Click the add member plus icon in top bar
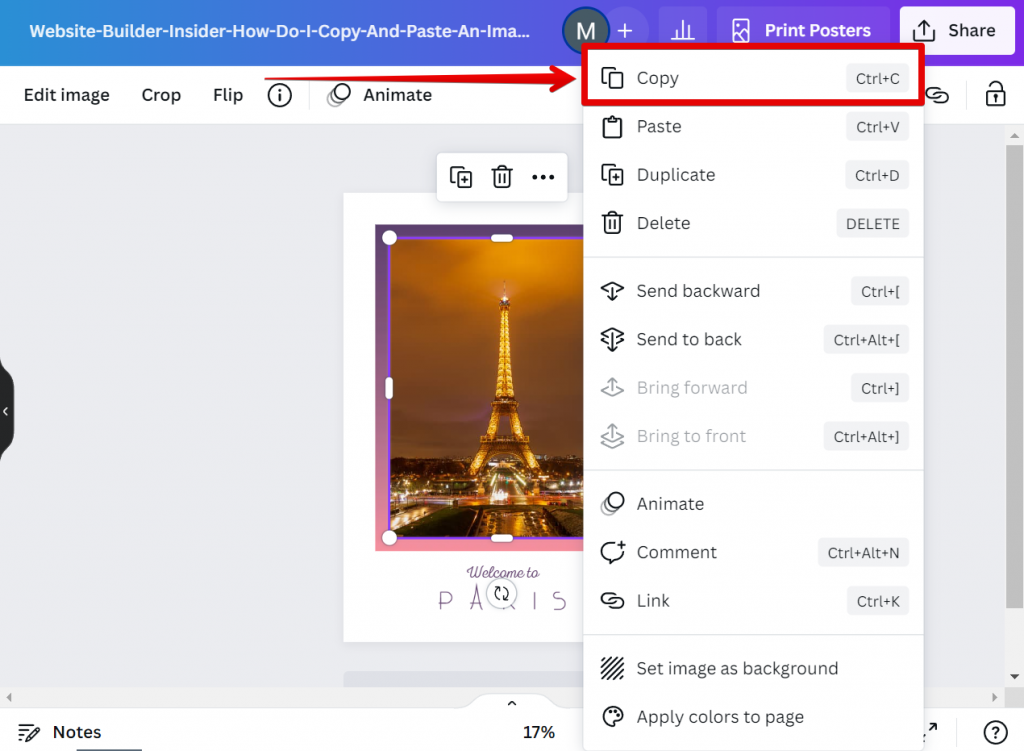This screenshot has width=1024, height=751. tap(626, 30)
